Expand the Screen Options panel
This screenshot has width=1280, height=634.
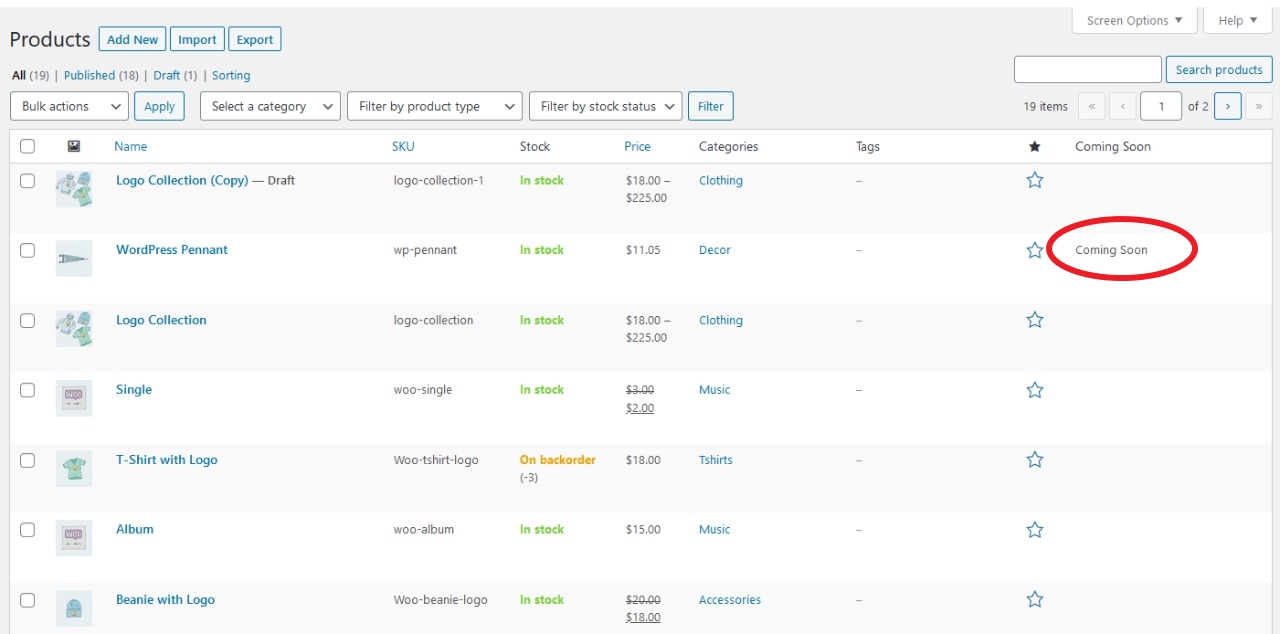click(x=1134, y=20)
